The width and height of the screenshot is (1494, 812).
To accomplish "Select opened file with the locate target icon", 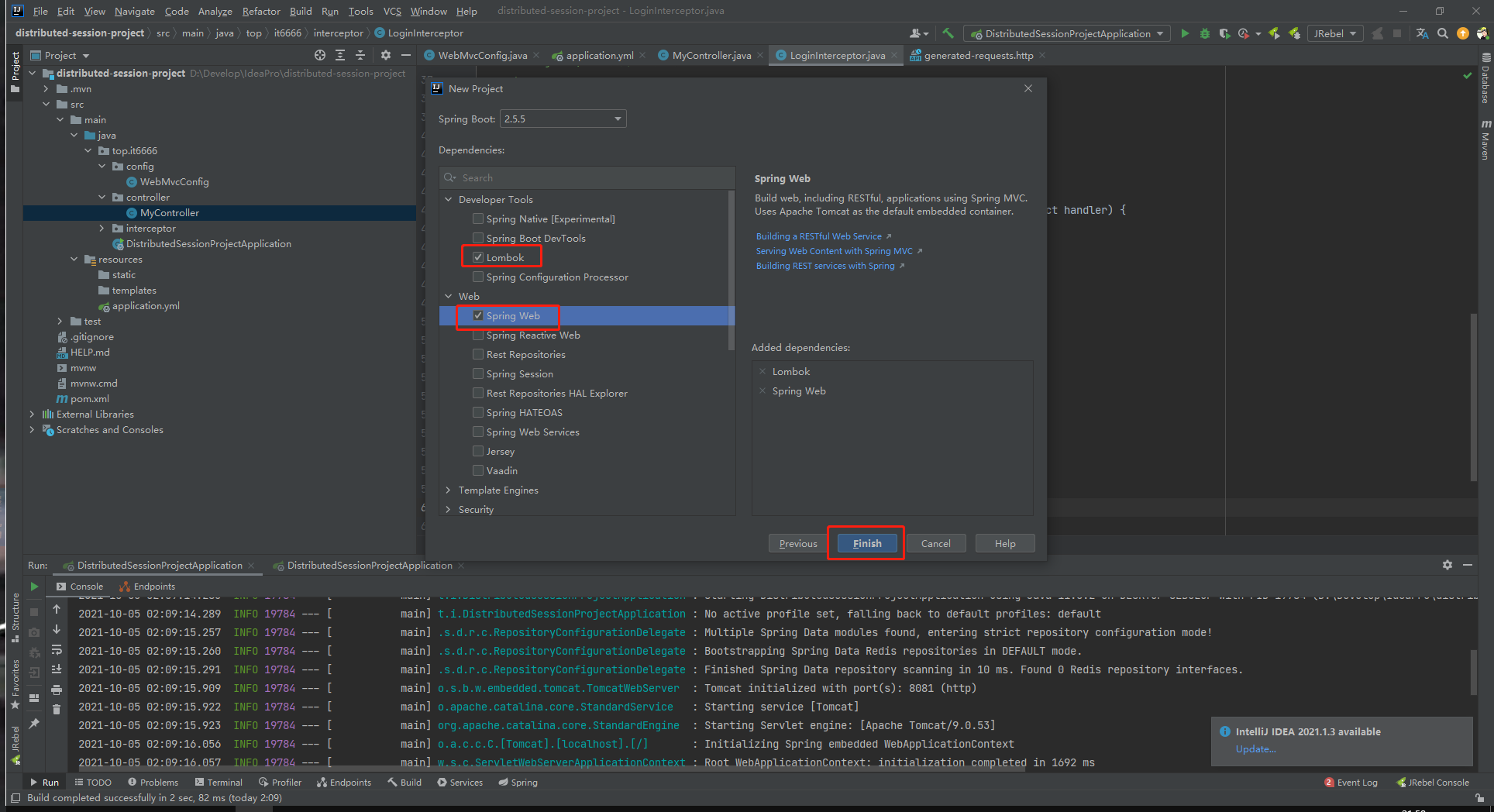I will pyautogui.click(x=320, y=55).
